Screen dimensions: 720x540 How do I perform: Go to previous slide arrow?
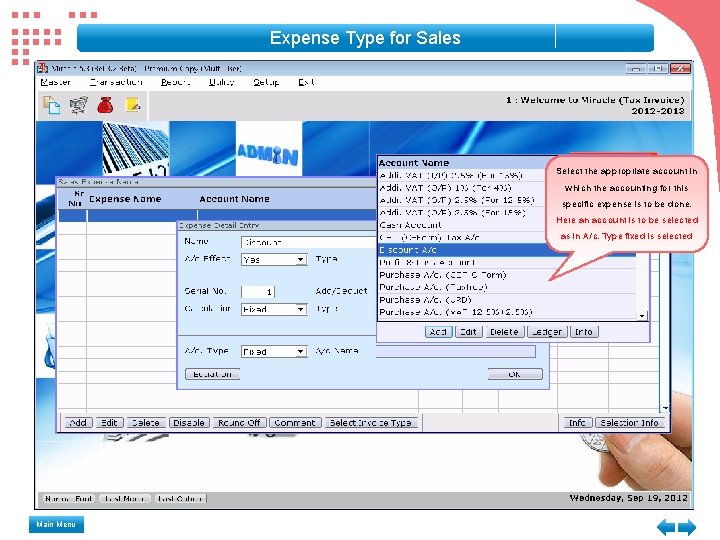[666, 527]
